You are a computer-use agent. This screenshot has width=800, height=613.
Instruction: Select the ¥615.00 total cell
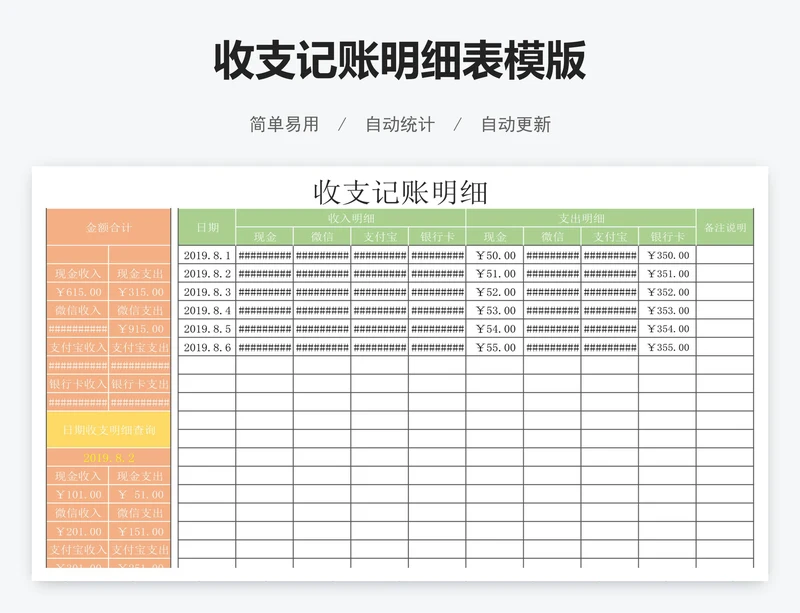[78, 292]
